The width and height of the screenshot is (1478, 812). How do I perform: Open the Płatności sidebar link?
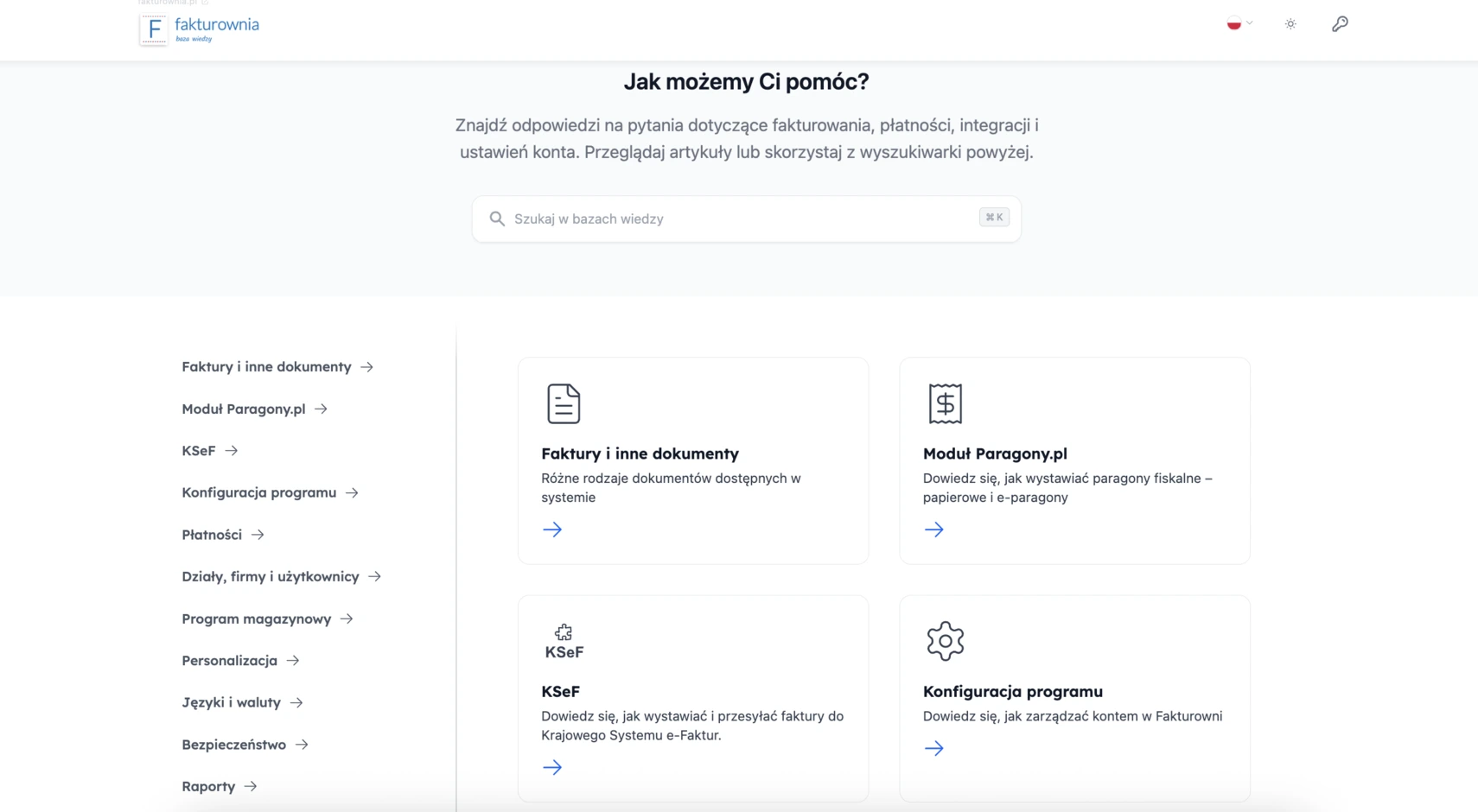pyautogui.click(x=212, y=535)
